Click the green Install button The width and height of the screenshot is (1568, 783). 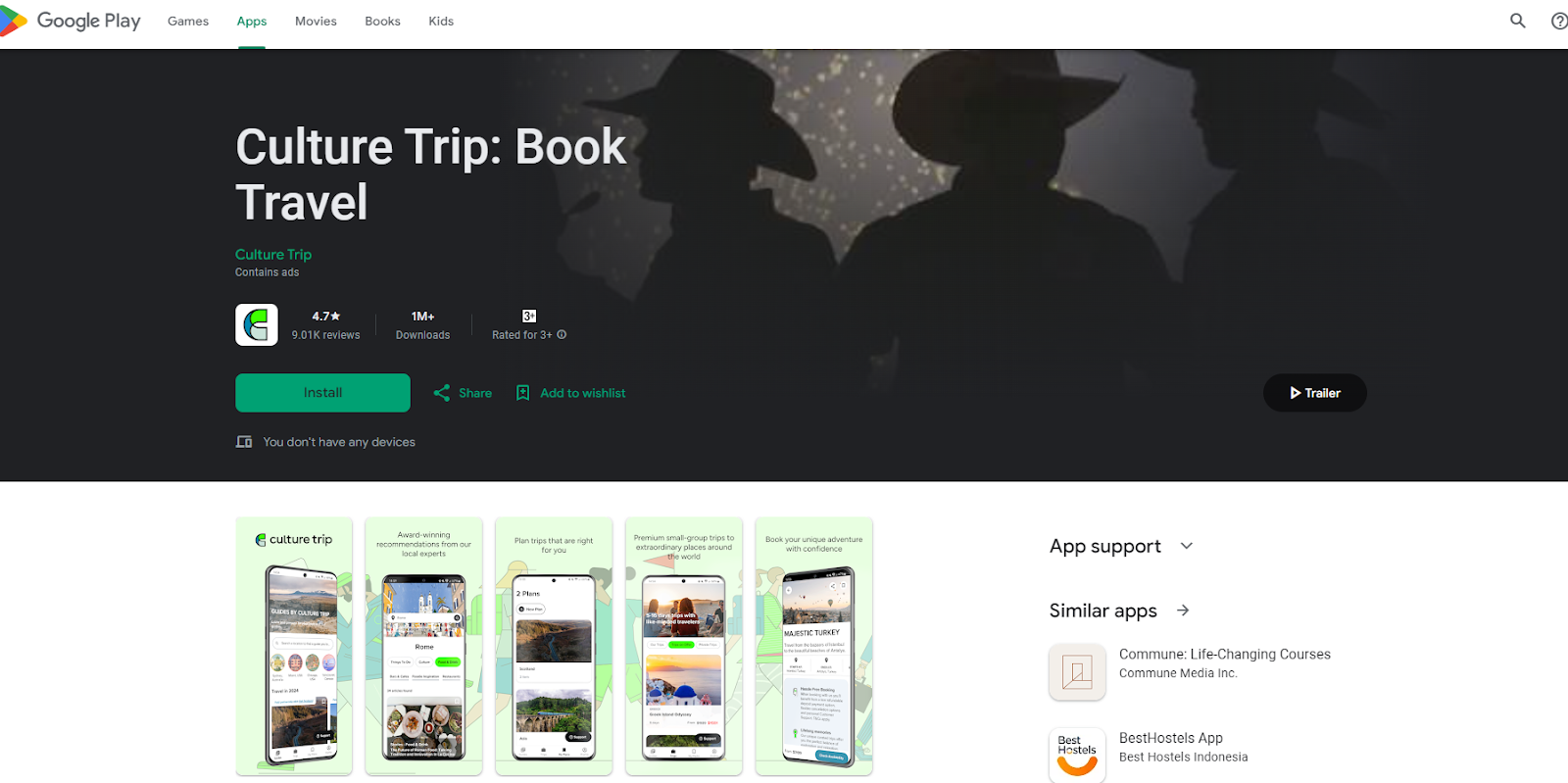pos(322,393)
